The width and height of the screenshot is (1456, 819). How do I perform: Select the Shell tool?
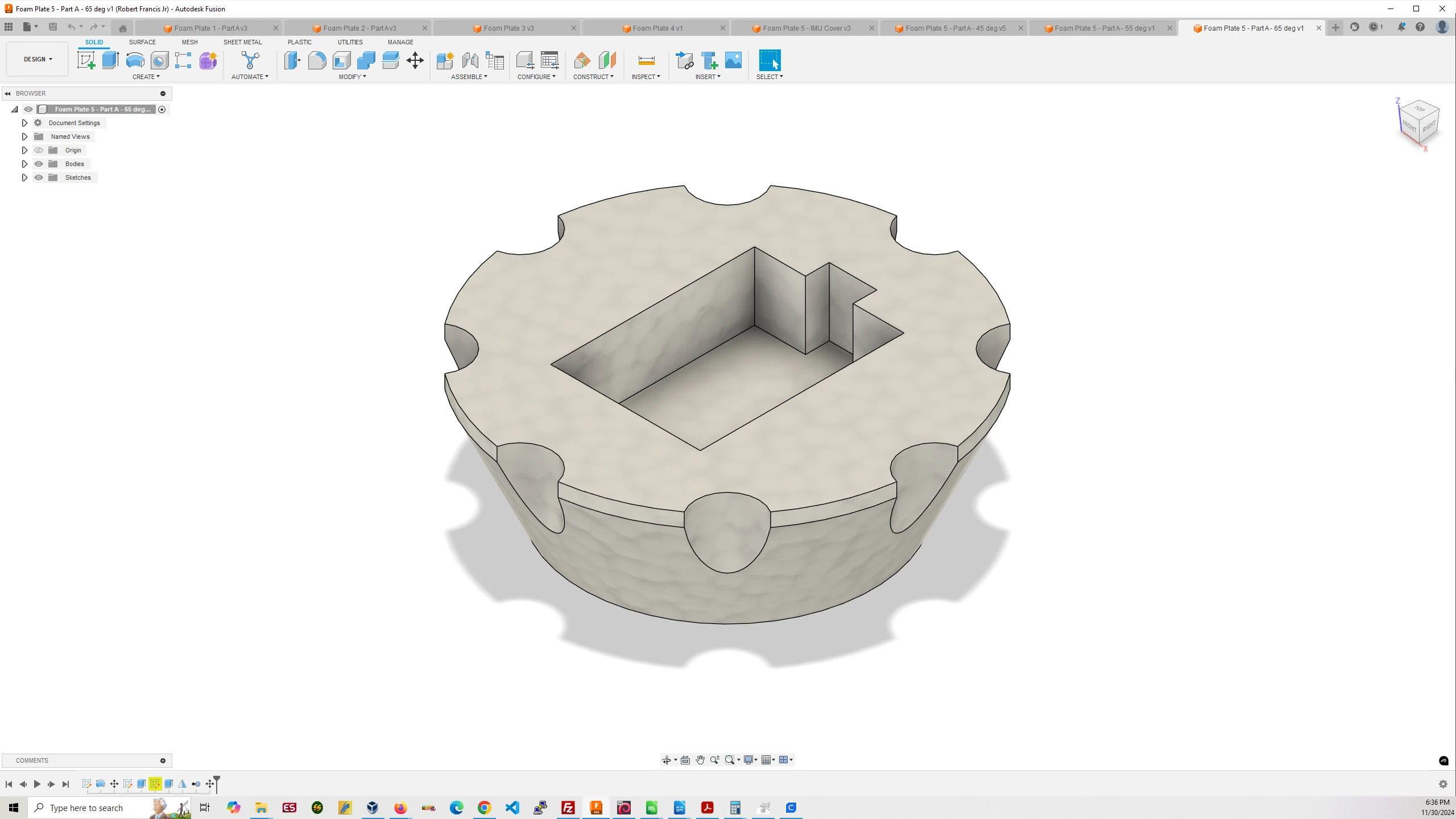[x=342, y=60]
